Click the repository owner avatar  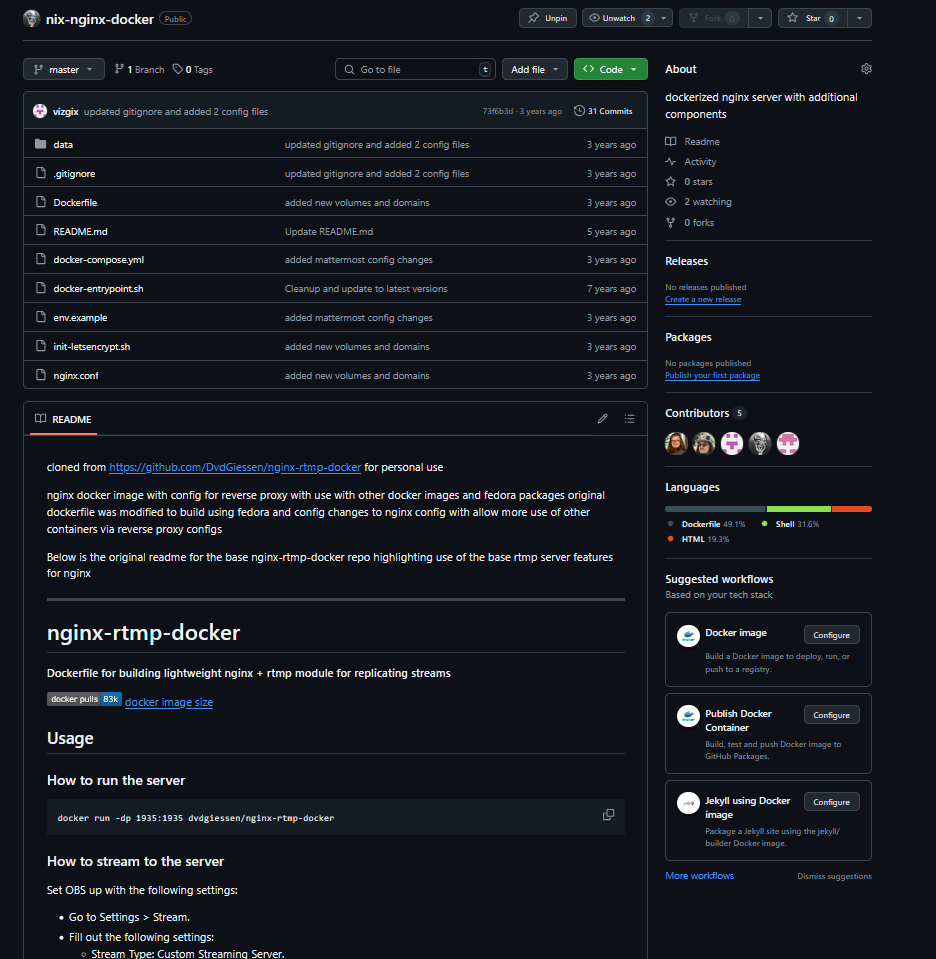point(29,18)
